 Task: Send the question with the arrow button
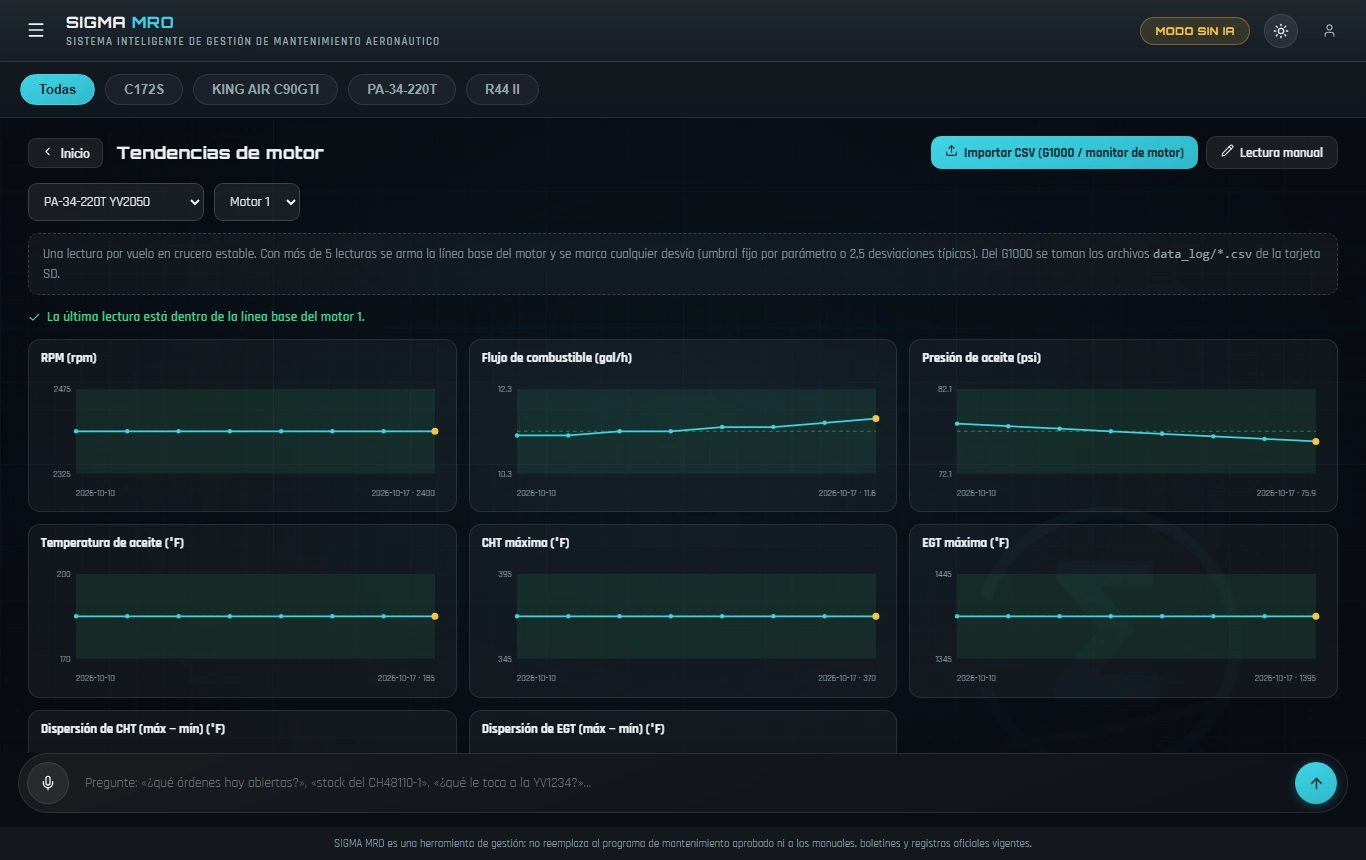tap(1316, 783)
